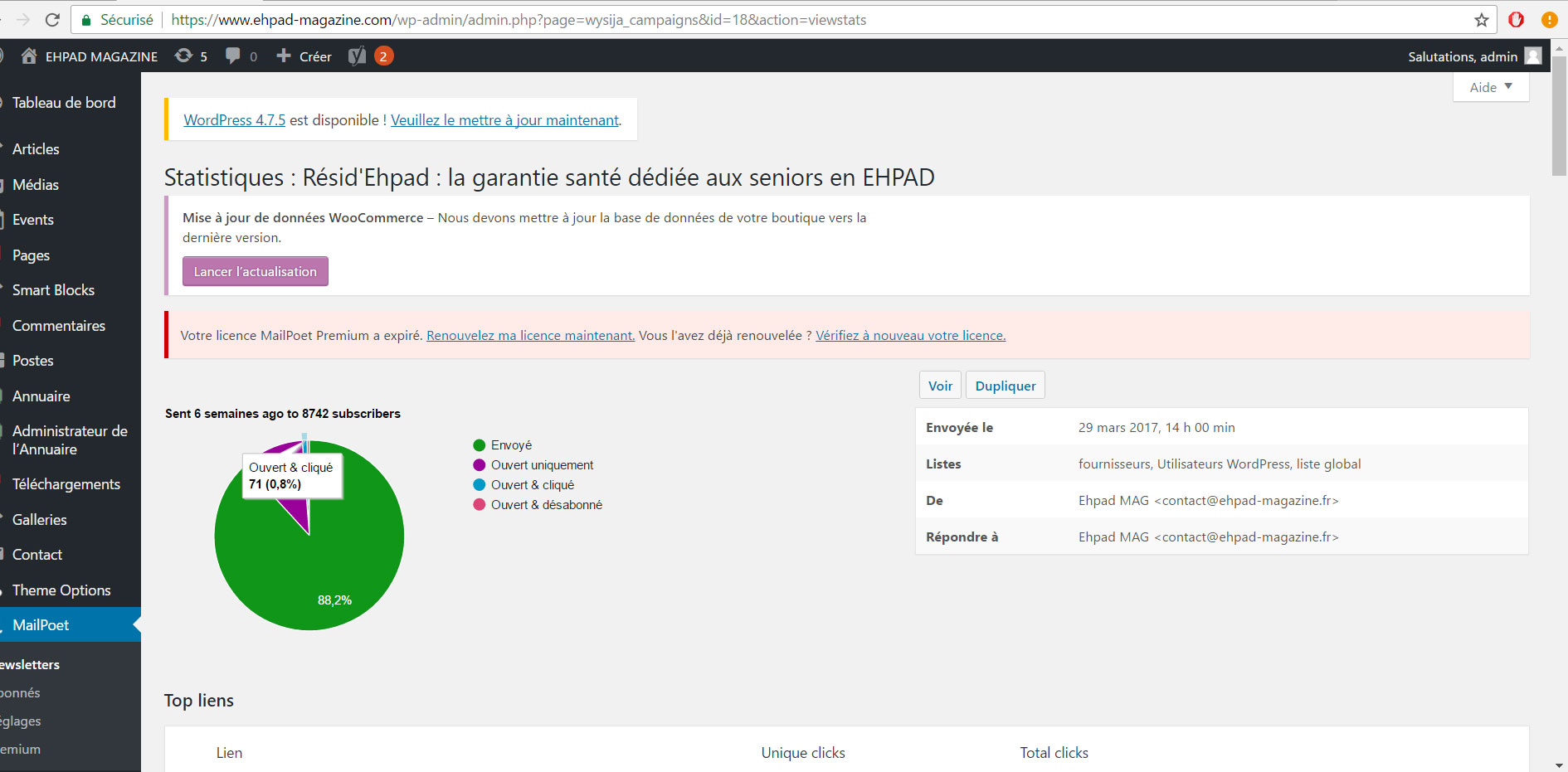Reload the page with the refresh button
Image resolution: width=1568 pixels, height=772 pixels.
click(52, 20)
